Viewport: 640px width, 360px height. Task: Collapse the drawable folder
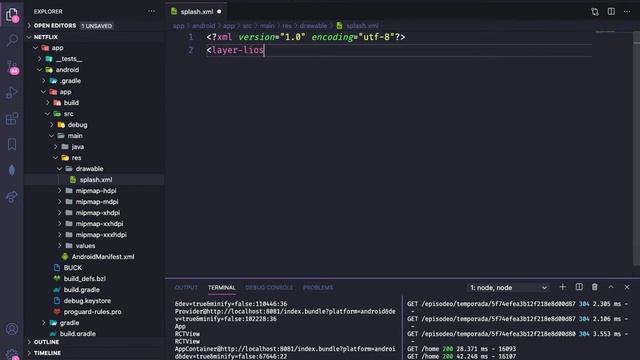click(89, 169)
